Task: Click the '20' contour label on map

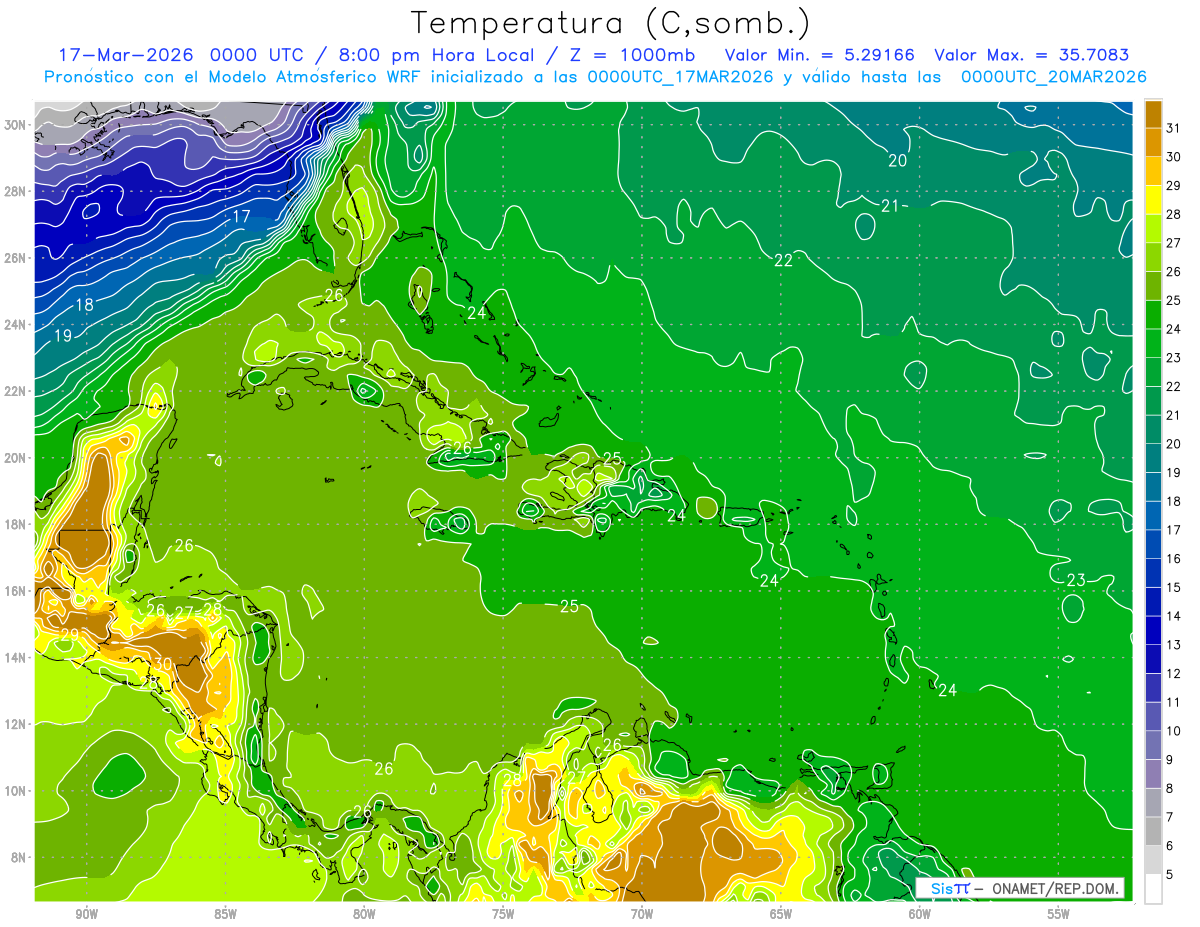Action: pyautogui.click(x=897, y=160)
